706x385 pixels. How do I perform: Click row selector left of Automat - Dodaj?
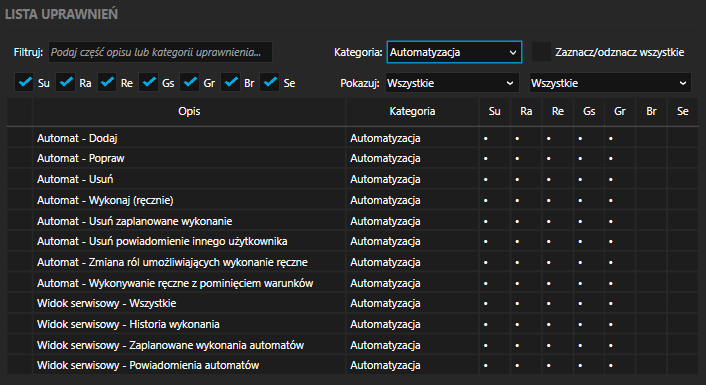19,138
